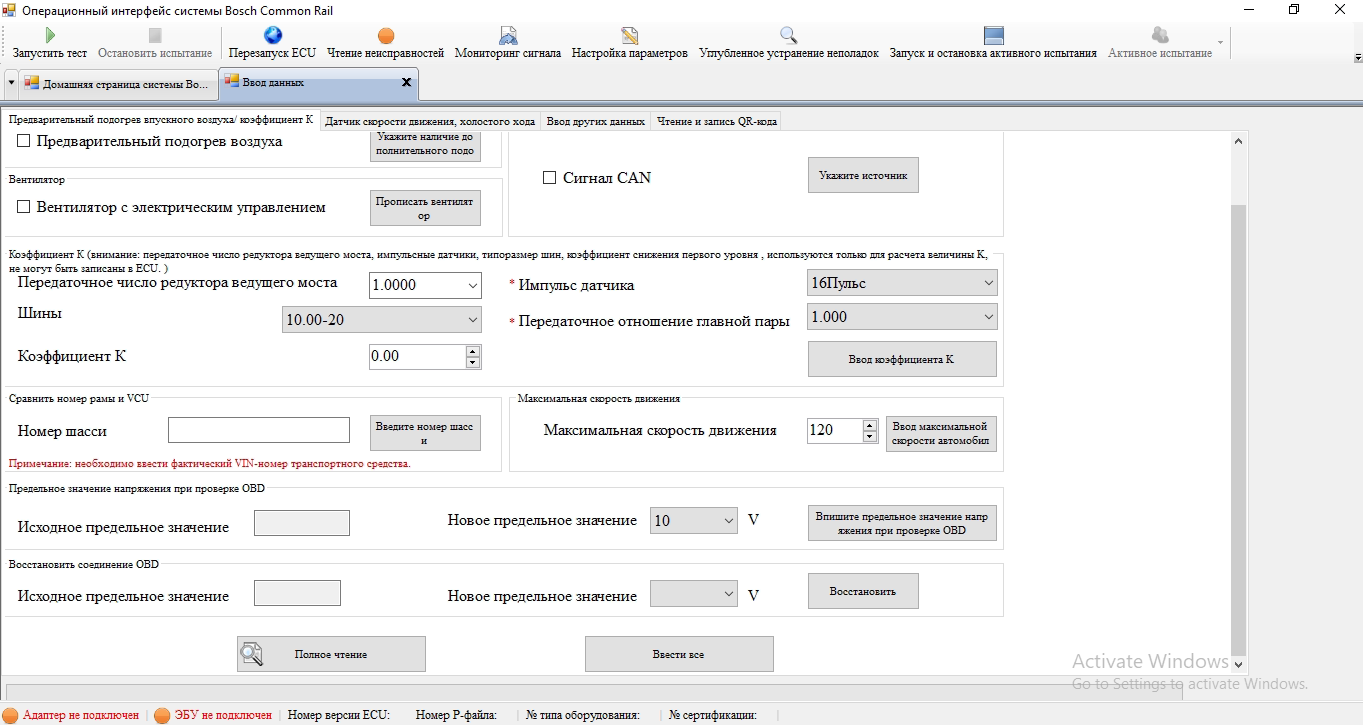1363x725 pixels.
Task: Open Настройка параметров parameter settings
Action: pos(630,43)
